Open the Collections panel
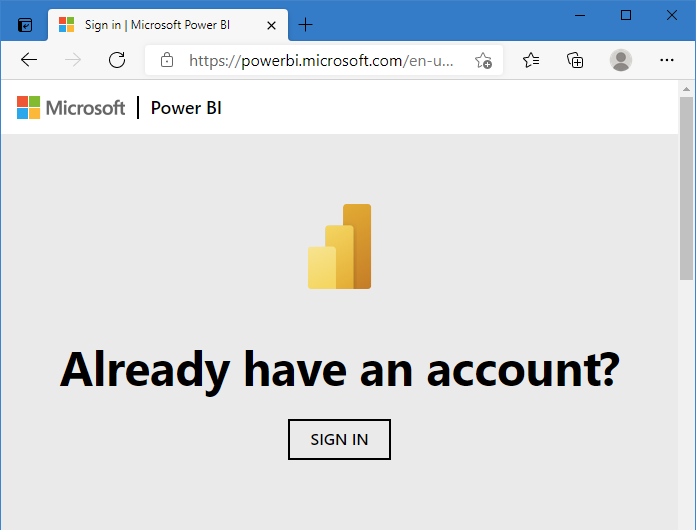 [575, 60]
